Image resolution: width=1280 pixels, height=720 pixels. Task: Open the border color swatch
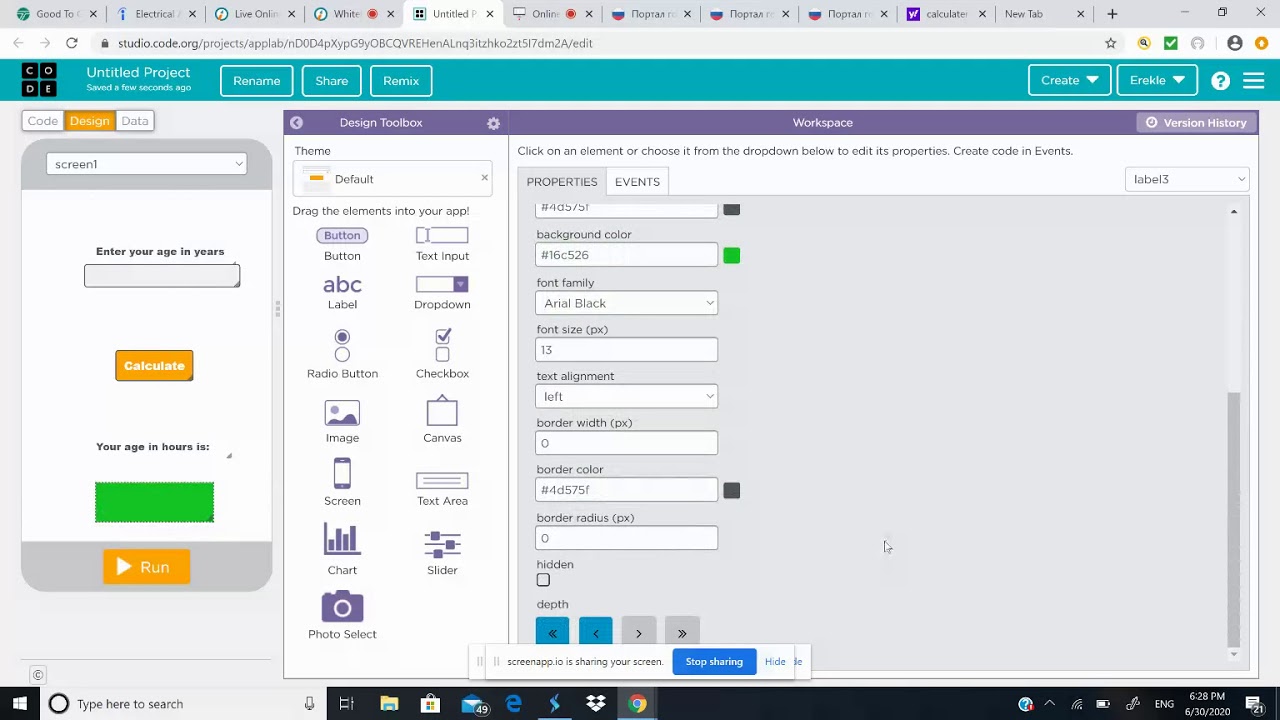click(x=732, y=491)
